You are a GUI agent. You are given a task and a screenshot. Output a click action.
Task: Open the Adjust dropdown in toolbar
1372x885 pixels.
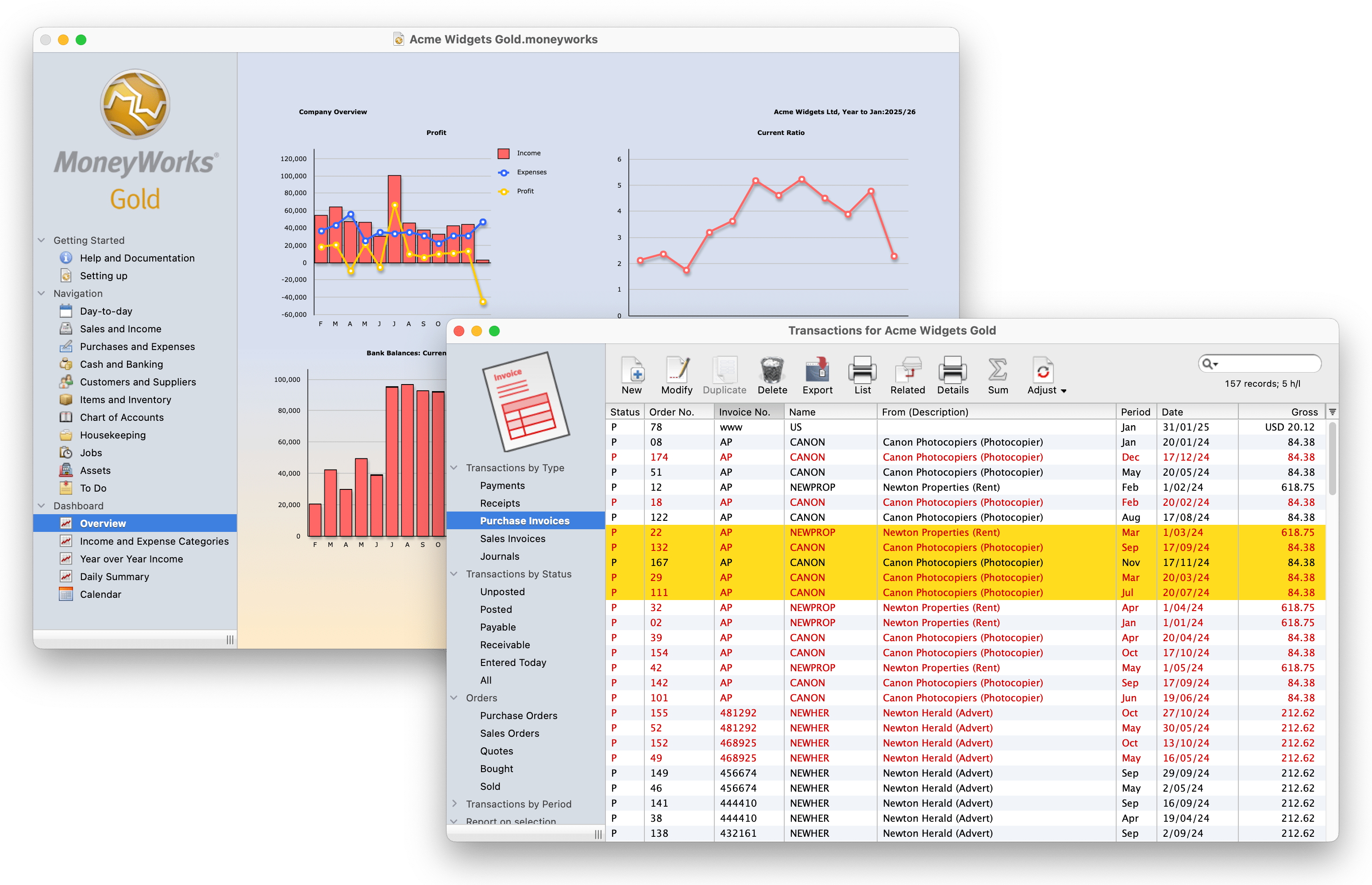tap(1046, 375)
